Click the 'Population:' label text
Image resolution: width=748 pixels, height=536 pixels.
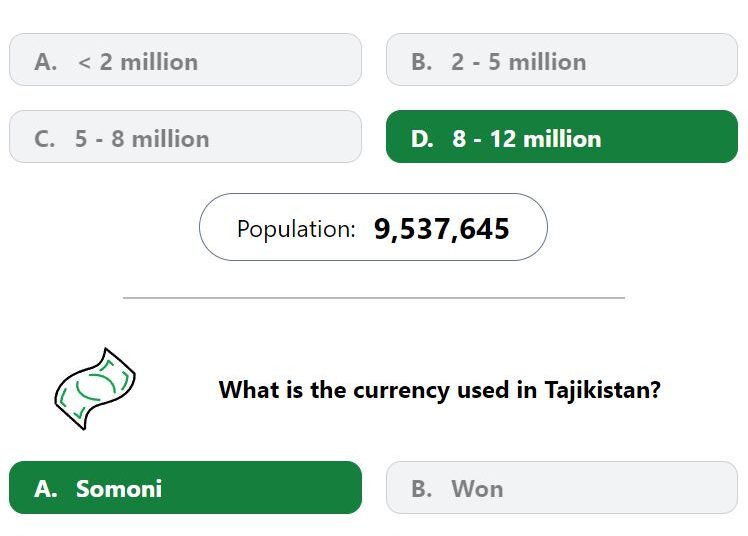pyautogui.click(x=296, y=229)
